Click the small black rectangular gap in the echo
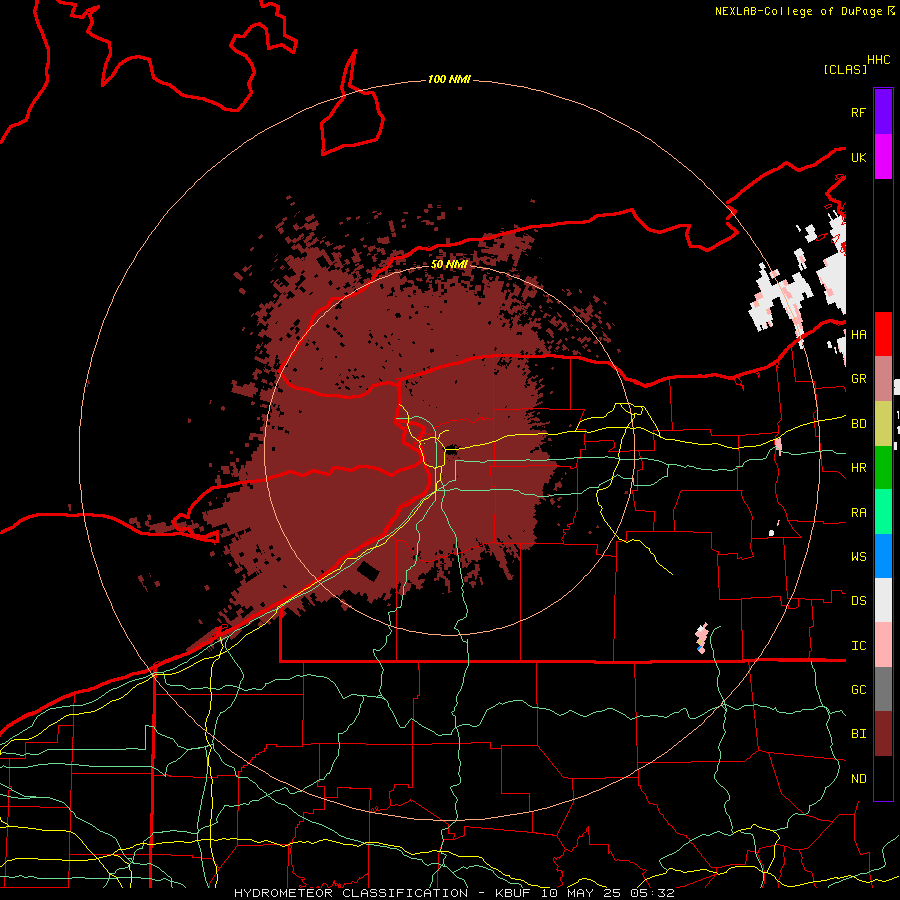The width and height of the screenshot is (900, 900). (368, 572)
